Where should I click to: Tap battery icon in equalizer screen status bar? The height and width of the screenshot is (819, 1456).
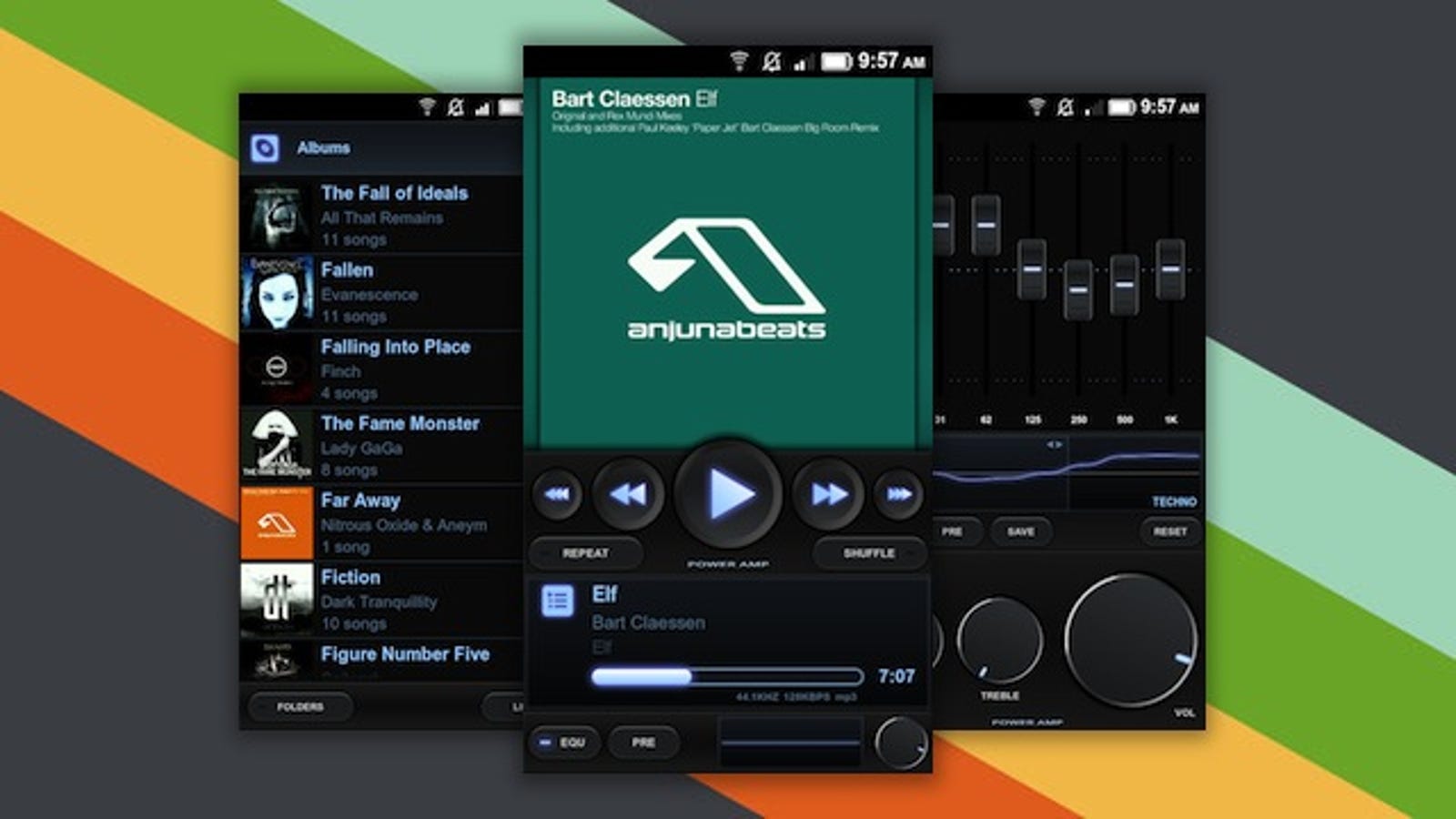pos(1121,107)
